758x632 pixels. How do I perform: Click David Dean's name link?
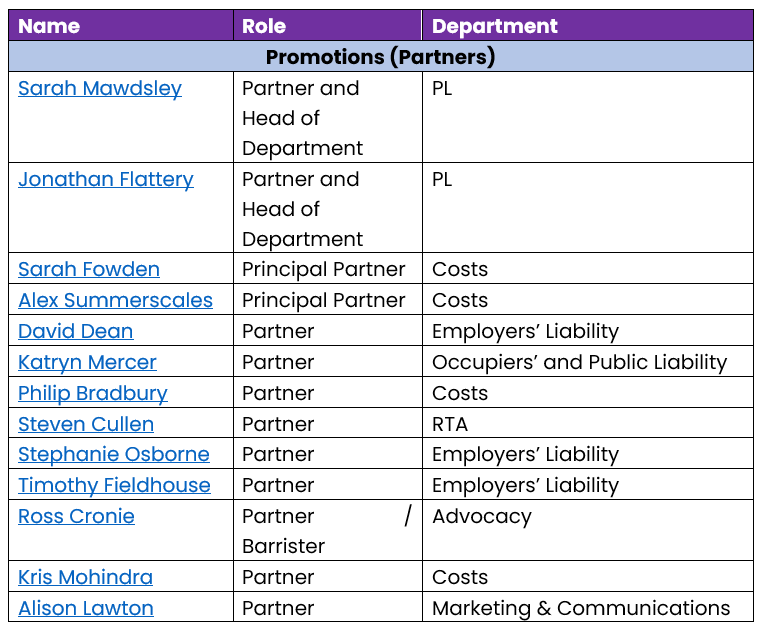coord(76,331)
